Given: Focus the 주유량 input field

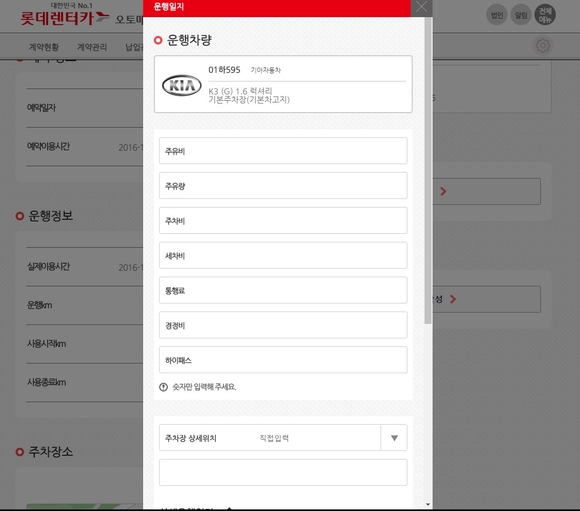Looking at the screenshot, I should (x=283, y=185).
